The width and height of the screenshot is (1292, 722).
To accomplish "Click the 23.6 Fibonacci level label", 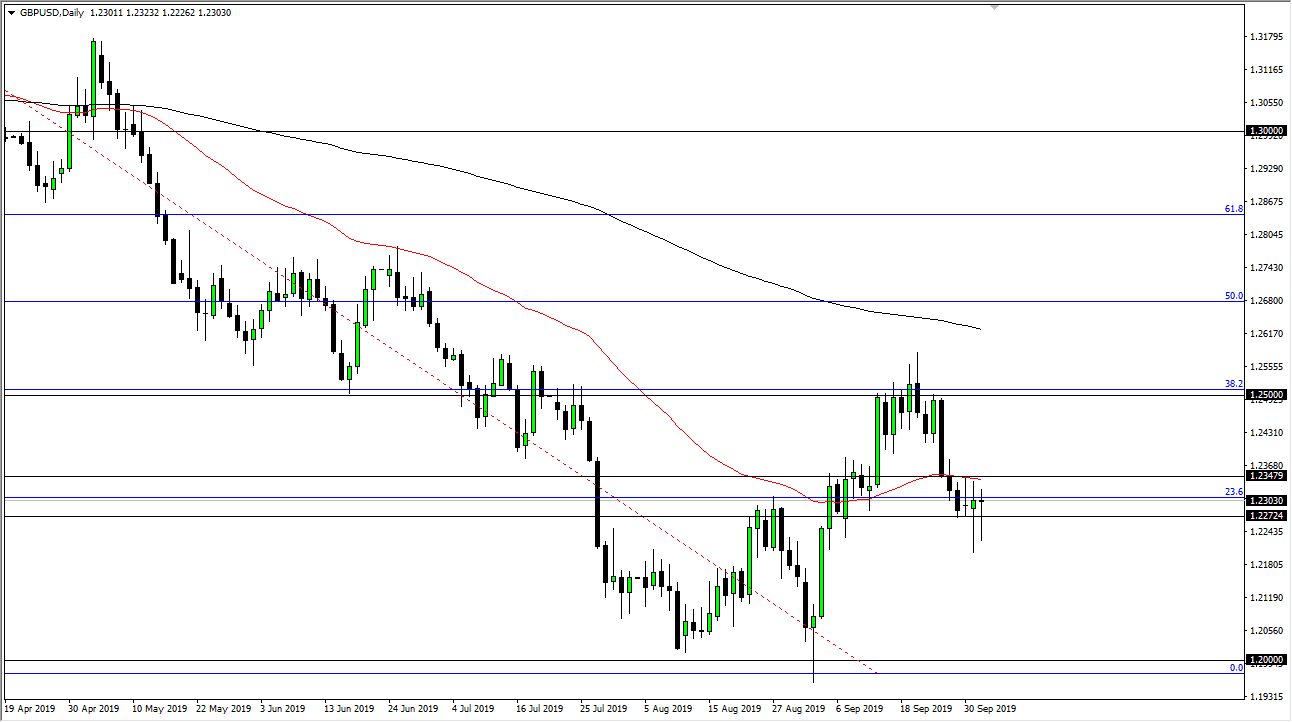I will 1233,491.
